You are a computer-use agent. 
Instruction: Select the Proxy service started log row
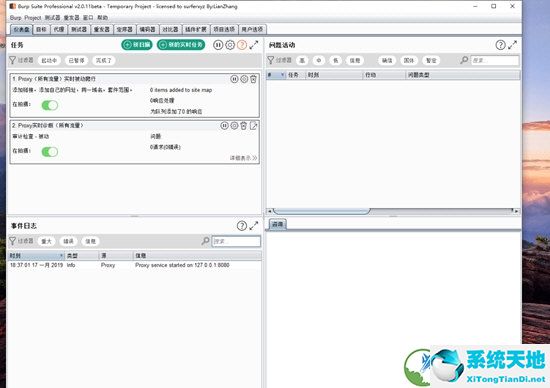pyautogui.click(x=135, y=265)
